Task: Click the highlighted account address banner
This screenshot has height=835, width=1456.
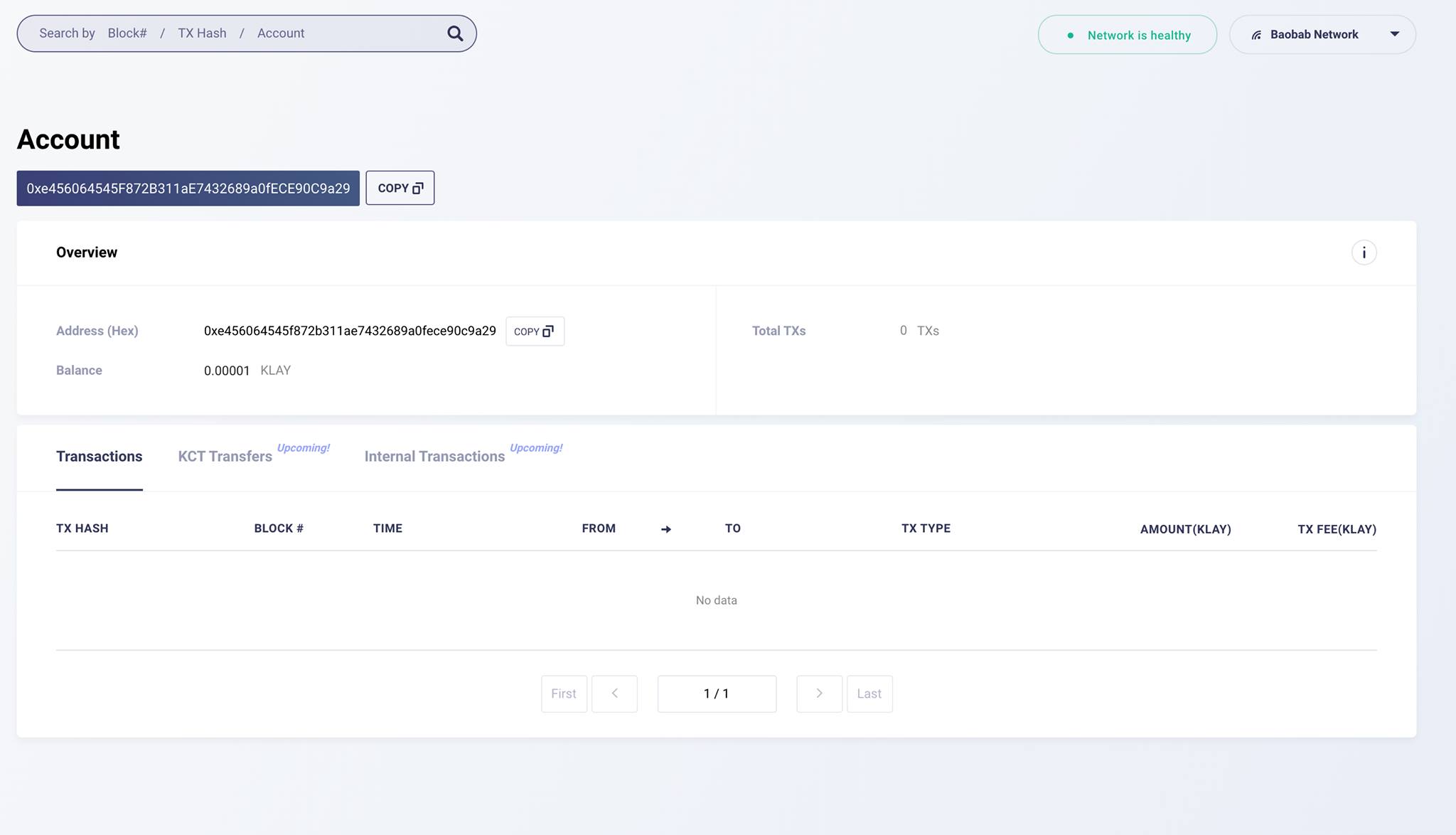Action: coord(188,188)
